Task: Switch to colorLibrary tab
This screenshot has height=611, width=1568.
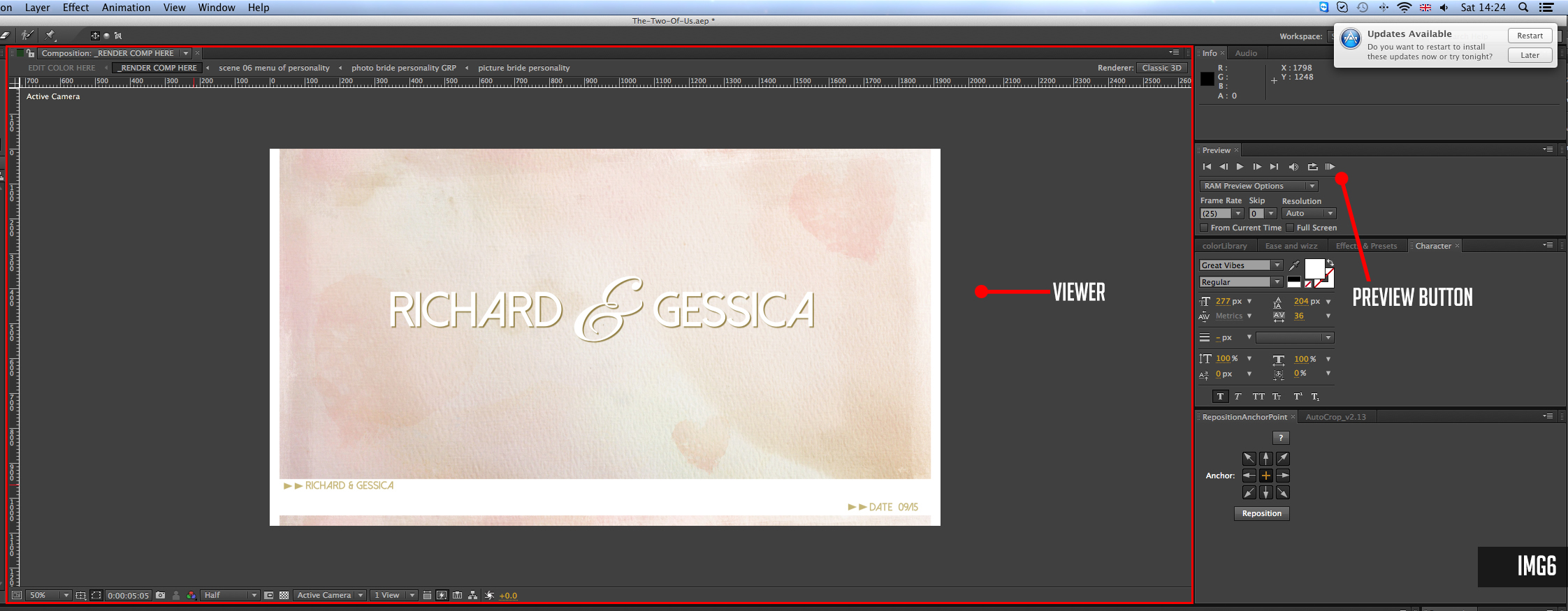Action: 1224,246
